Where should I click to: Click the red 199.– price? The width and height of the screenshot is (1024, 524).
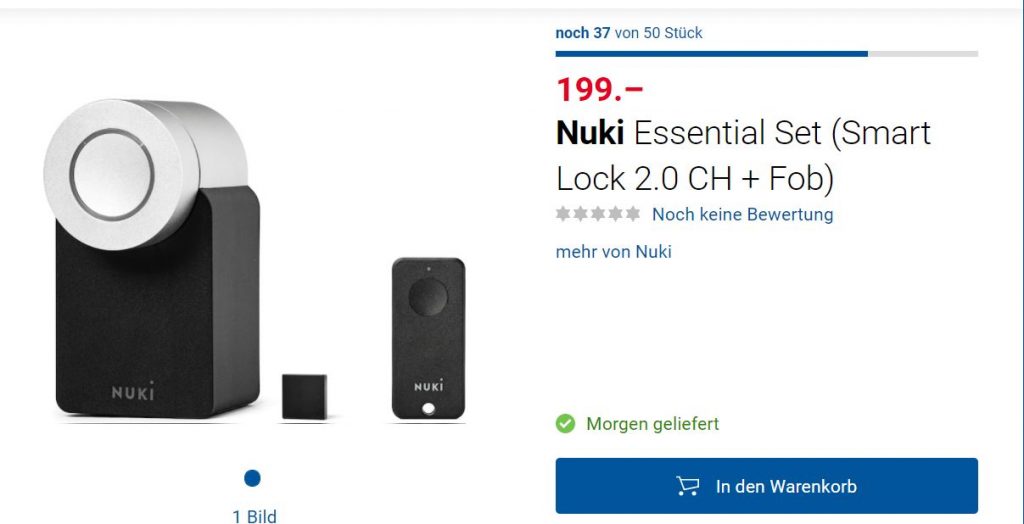pos(599,89)
